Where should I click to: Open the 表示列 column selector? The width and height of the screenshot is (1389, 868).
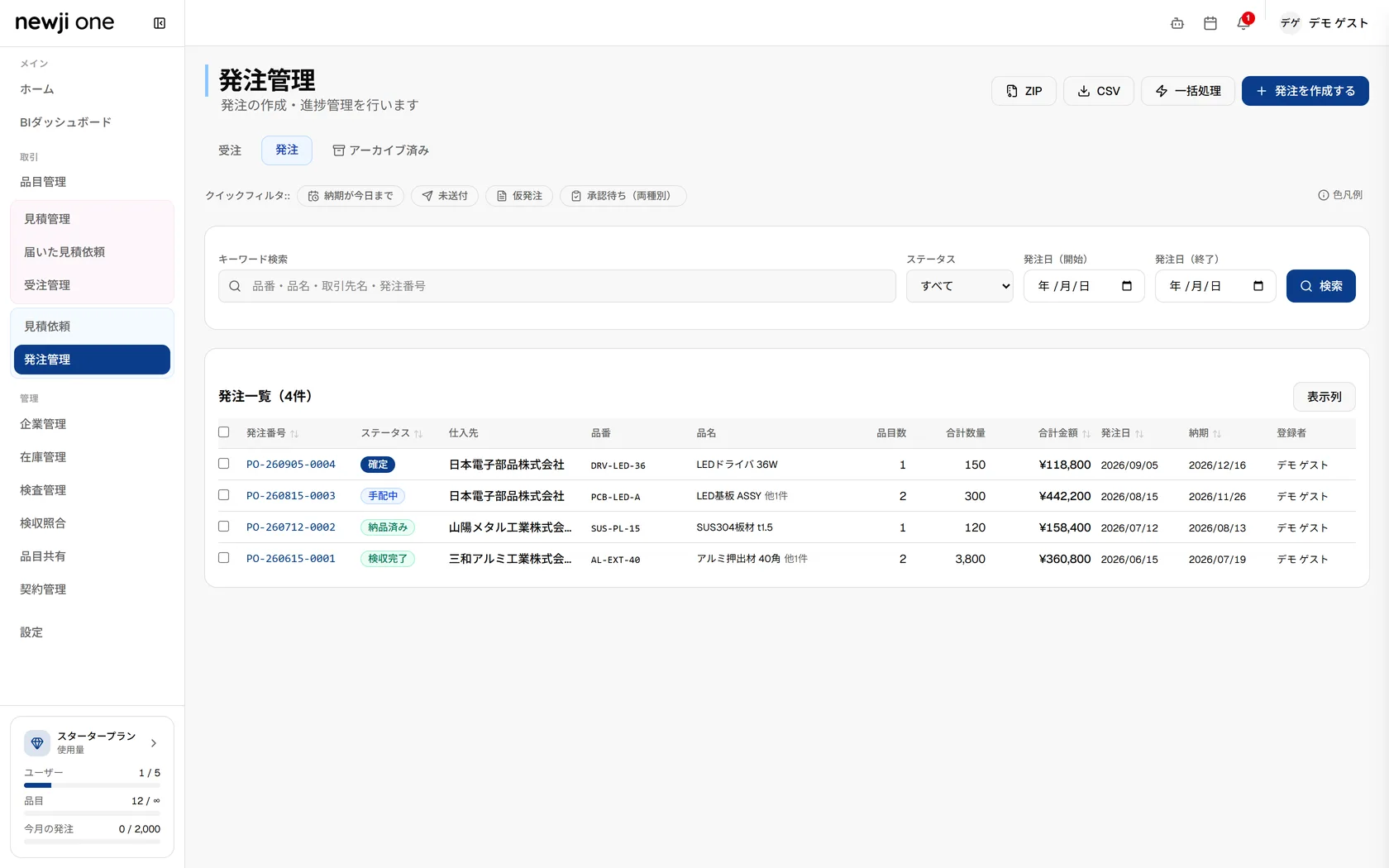pyautogui.click(x=1324, y=397)
